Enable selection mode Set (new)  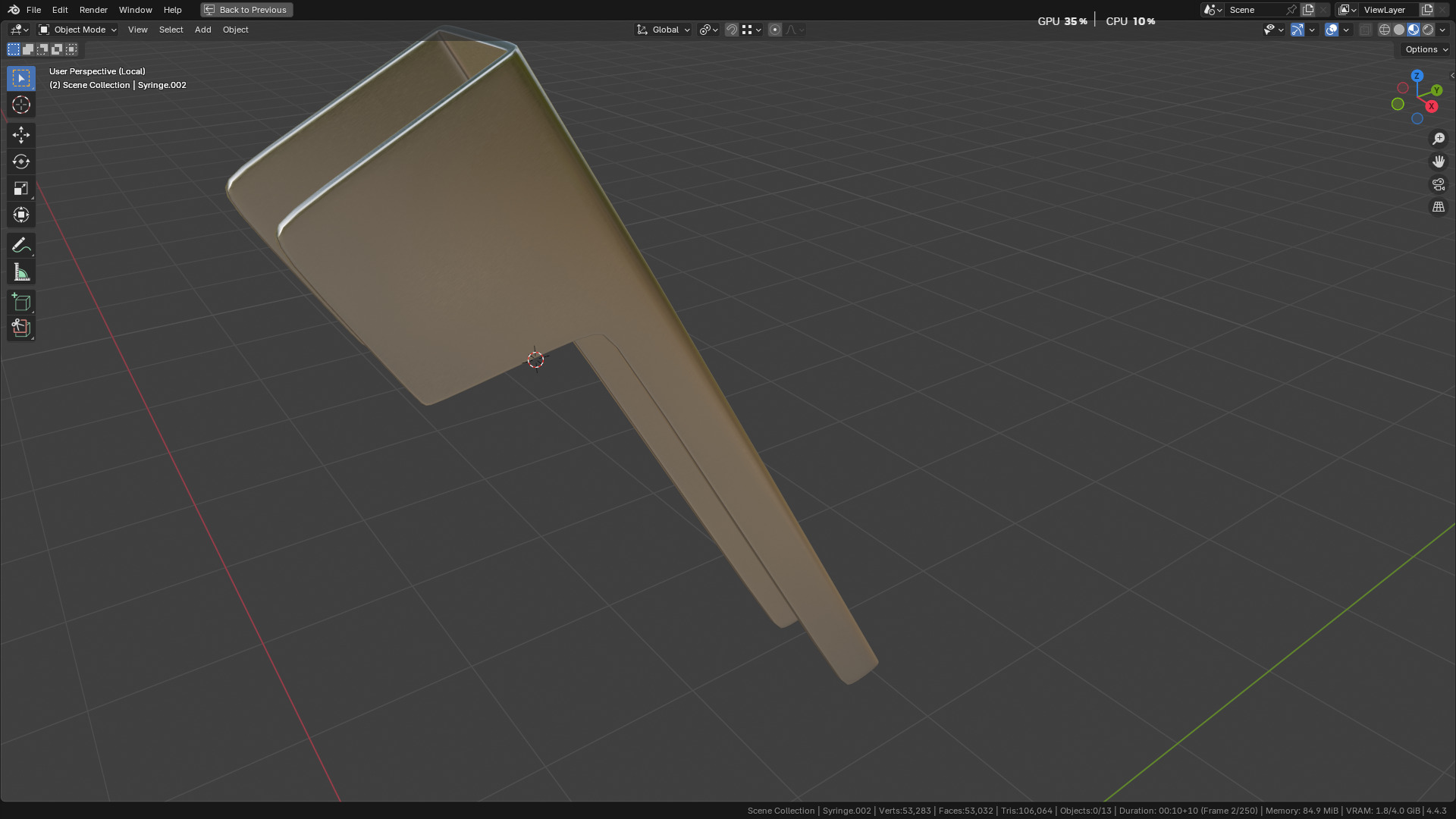point(14,49)
